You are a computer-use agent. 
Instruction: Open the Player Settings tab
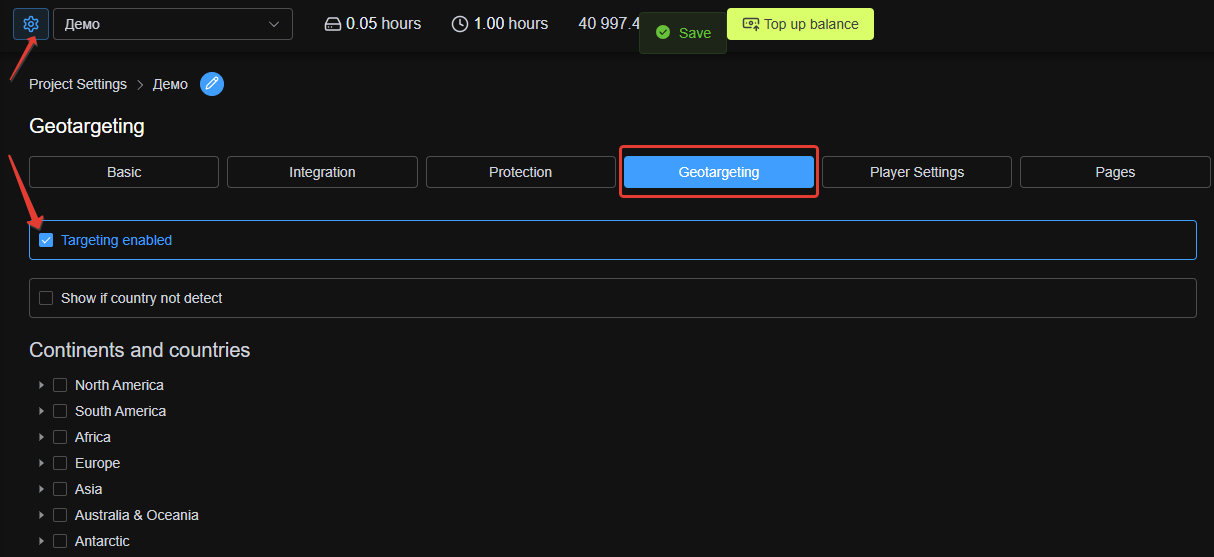pyautogui.click(x=917, y=172)
